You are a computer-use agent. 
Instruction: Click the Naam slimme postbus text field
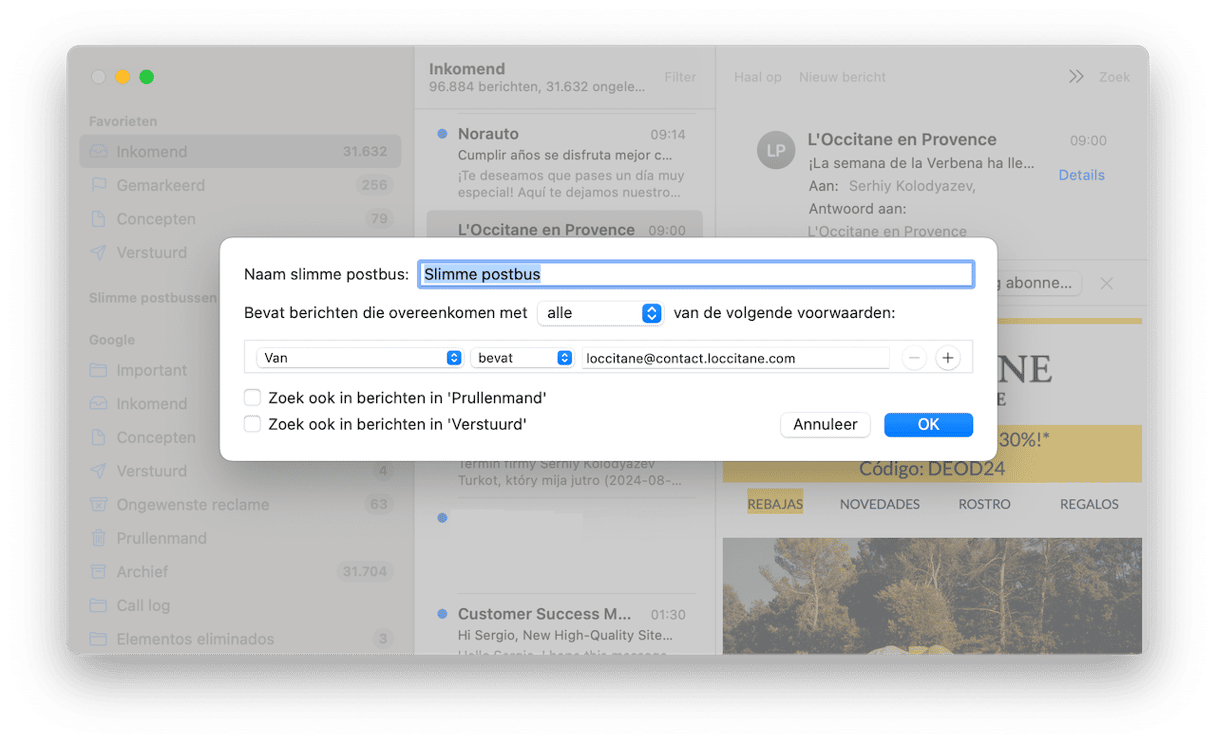pos(695,274)
